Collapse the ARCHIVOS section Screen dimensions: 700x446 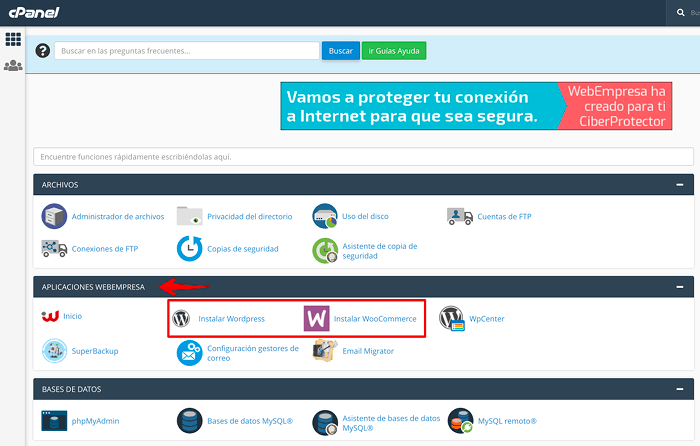tap(679, 184)
